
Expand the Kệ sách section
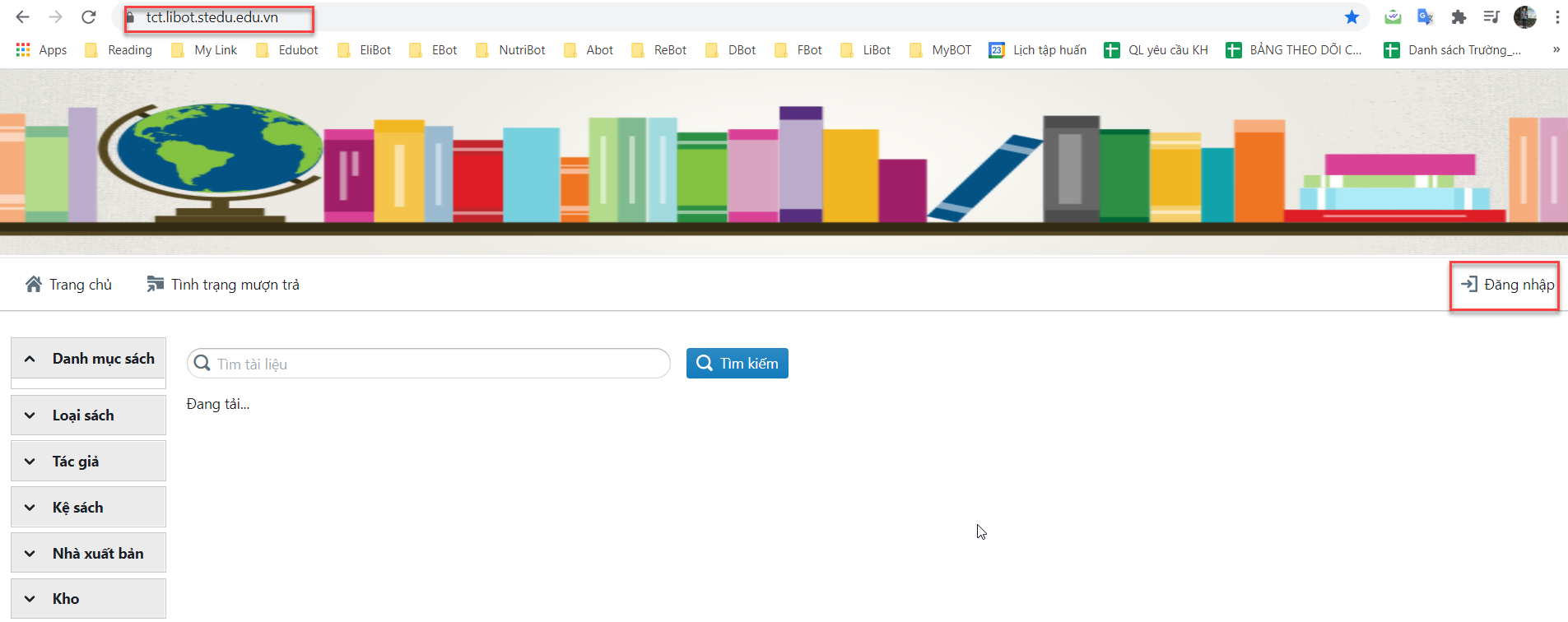[88, 508]
